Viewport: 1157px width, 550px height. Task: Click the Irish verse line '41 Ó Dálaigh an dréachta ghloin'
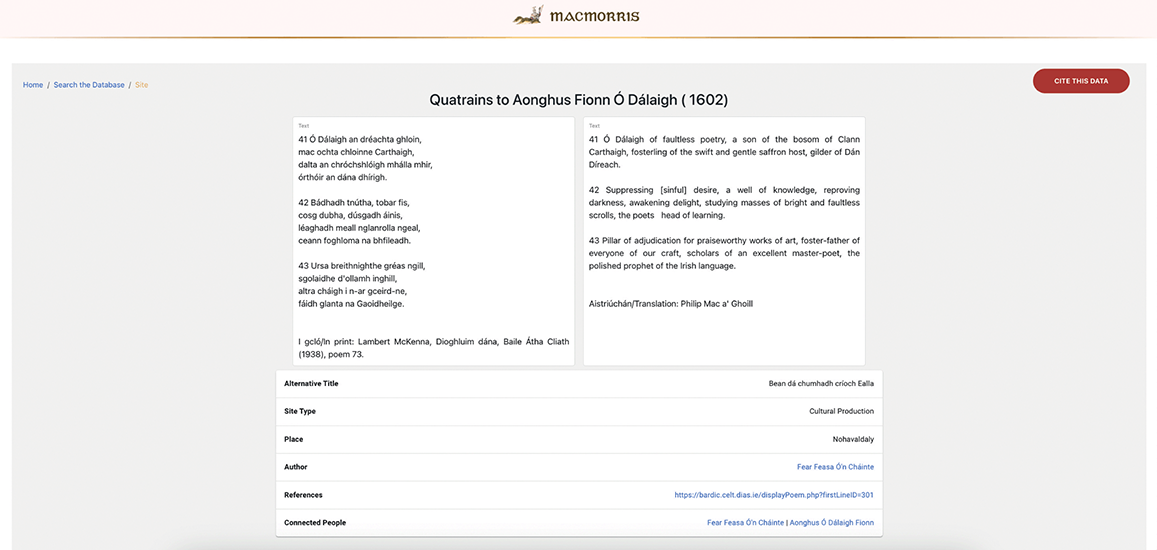pos(360,139)
